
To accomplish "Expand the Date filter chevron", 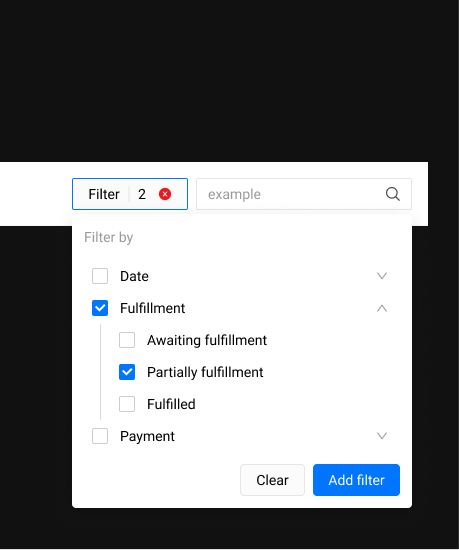I will click(382, 276).
